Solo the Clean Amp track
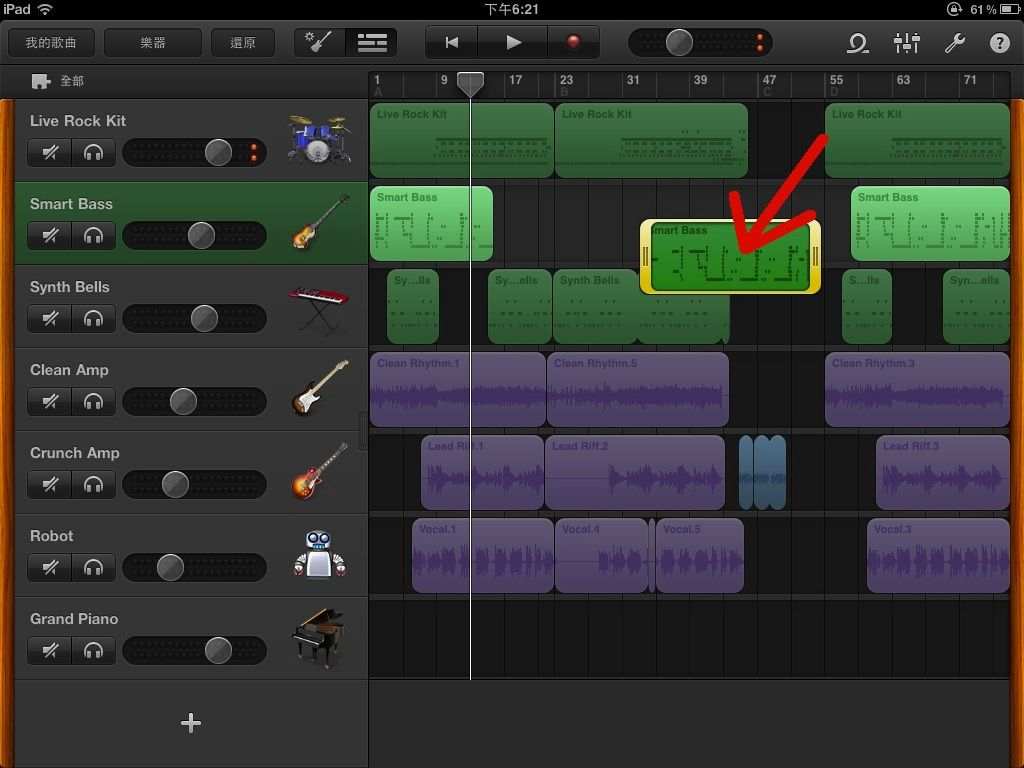Image resolution: width=1024 pixels, height=768 pixels. (x=94, y=402)
